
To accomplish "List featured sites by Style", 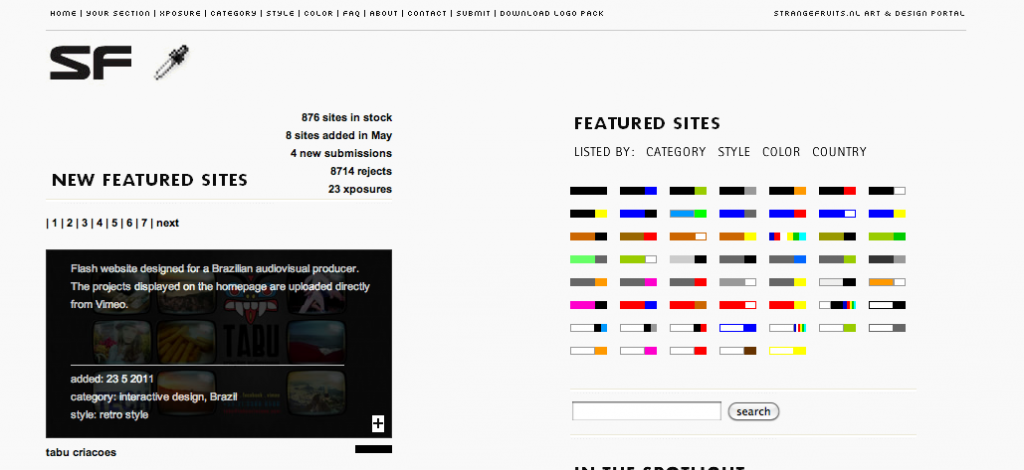I will click(x=733, y=152).
